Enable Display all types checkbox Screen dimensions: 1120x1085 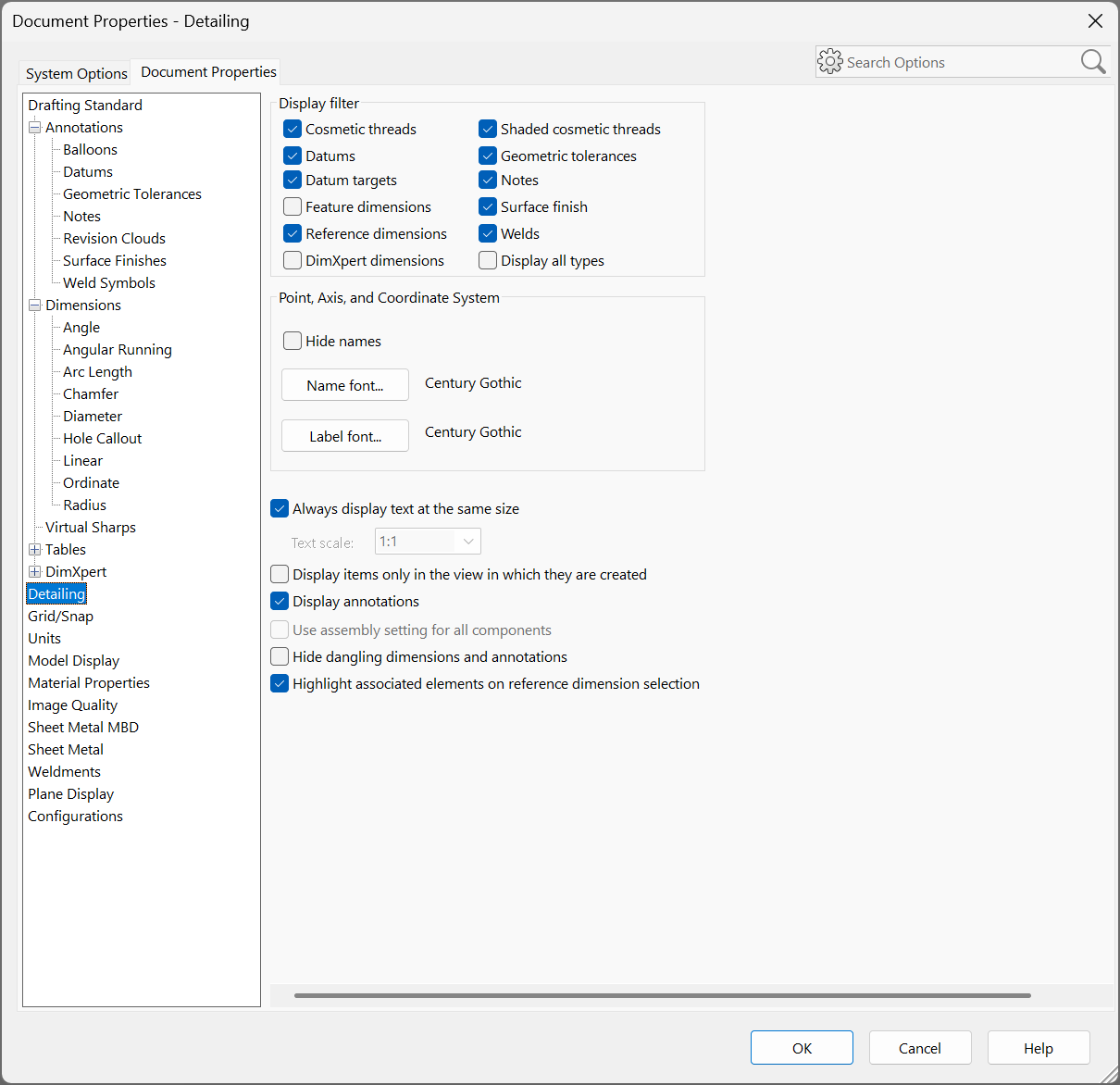[488, 260]
